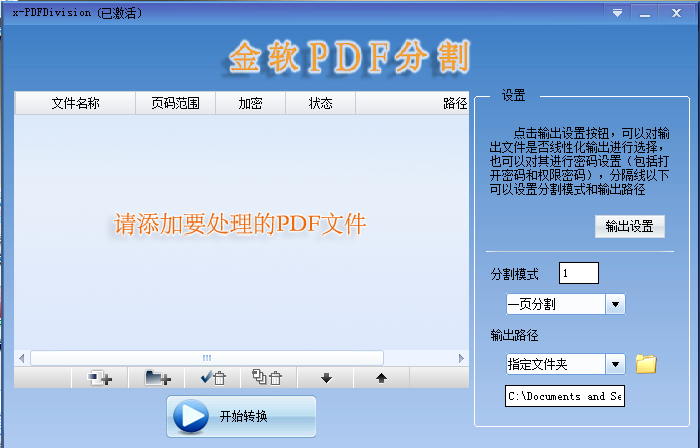
Task: Click the split mode number input field
Action: point(579,273)
